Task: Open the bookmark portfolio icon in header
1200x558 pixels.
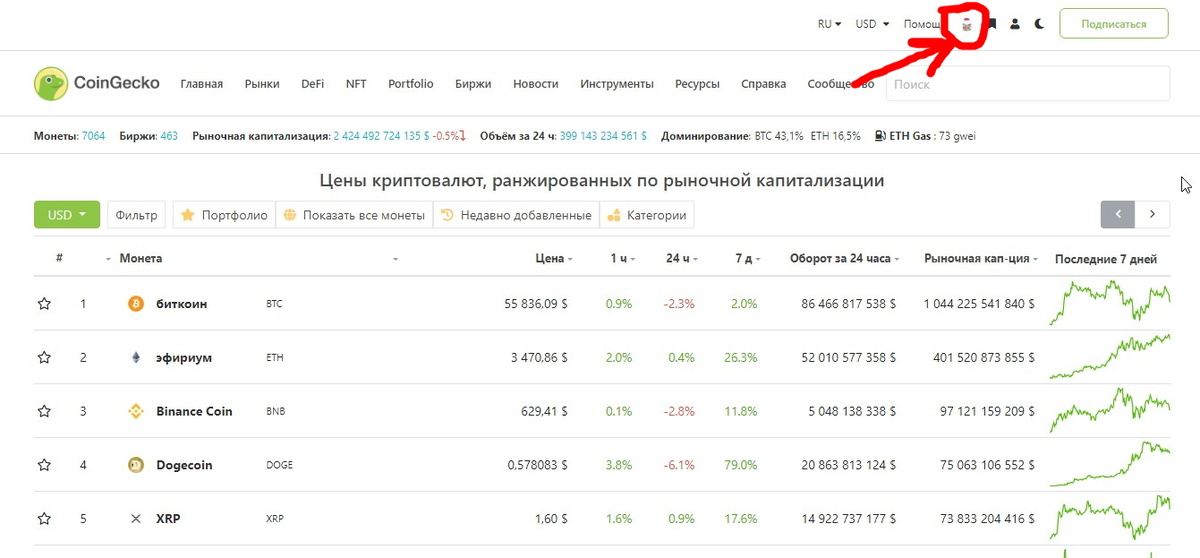Action: (992, 24)
